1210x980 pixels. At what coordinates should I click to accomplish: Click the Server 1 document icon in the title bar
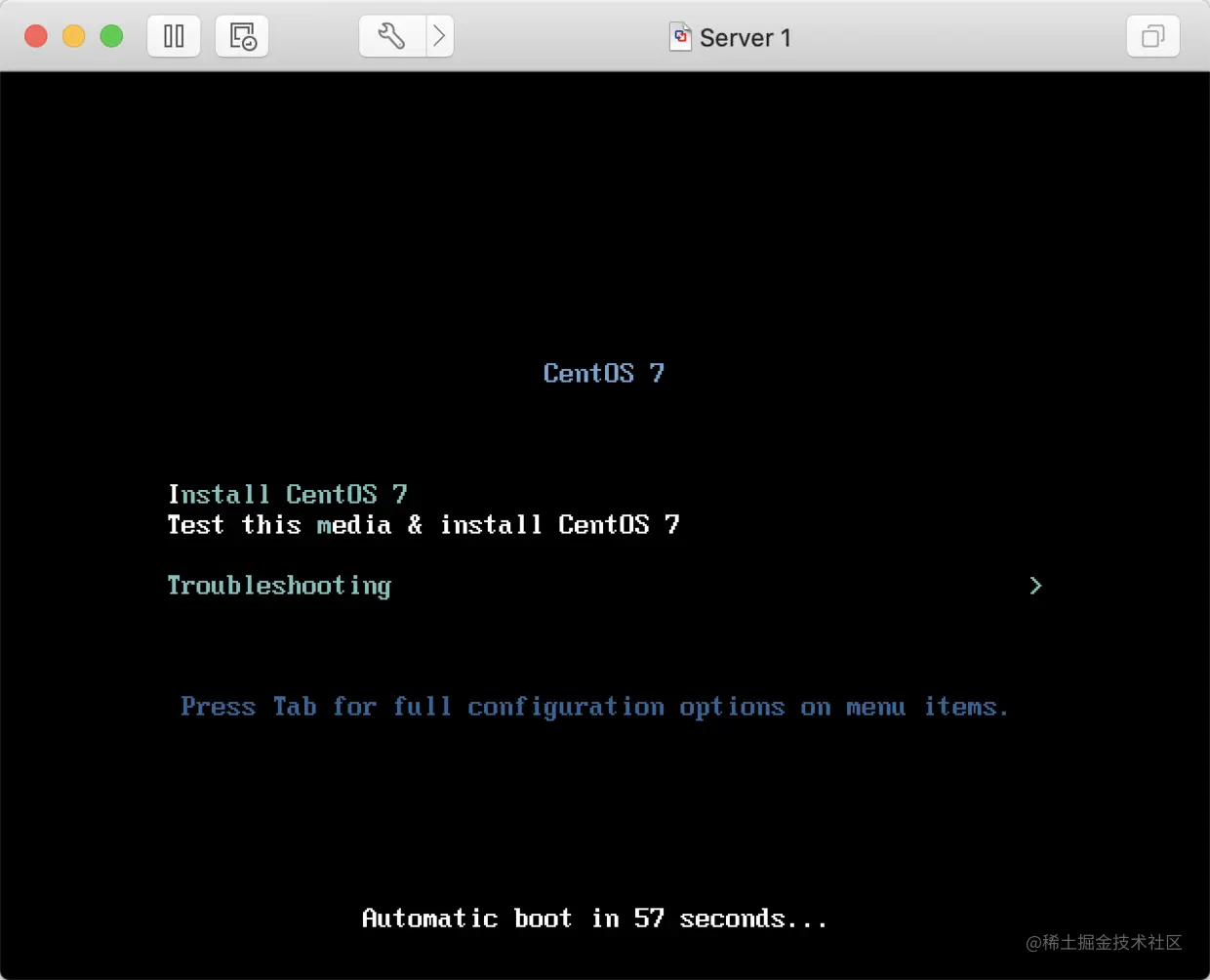[680, 37]
